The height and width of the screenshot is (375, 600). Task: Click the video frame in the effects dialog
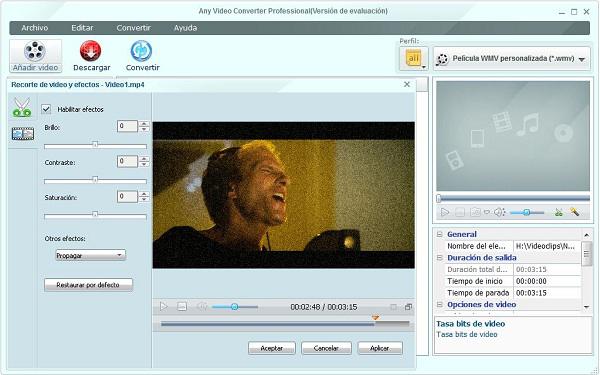(x=284, y=195)
